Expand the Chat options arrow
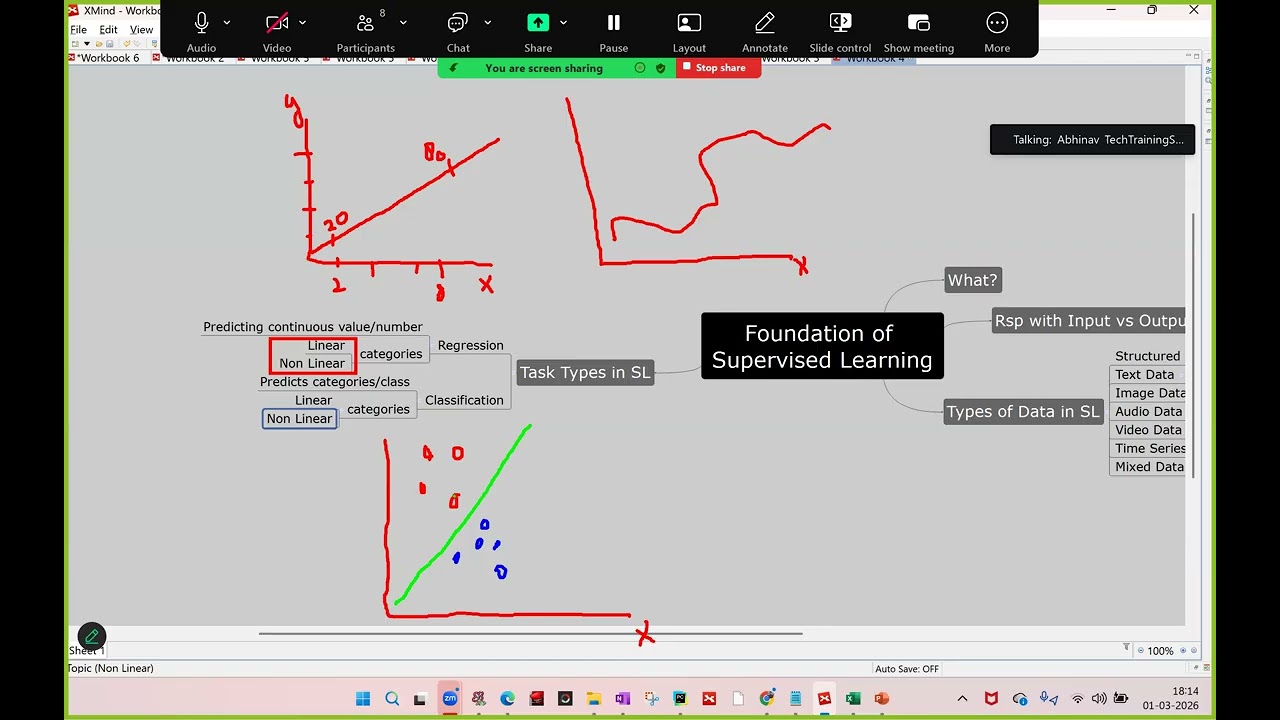Image resolution: width=1280 pixels, height=720 pixels. [x=488, y=22]
